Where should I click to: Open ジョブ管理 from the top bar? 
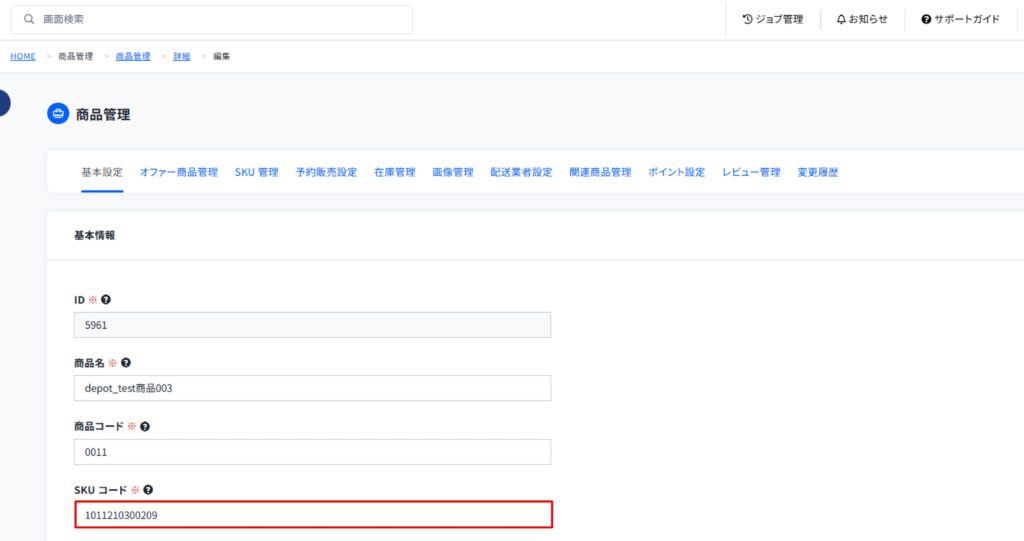(x=772, y=19)
